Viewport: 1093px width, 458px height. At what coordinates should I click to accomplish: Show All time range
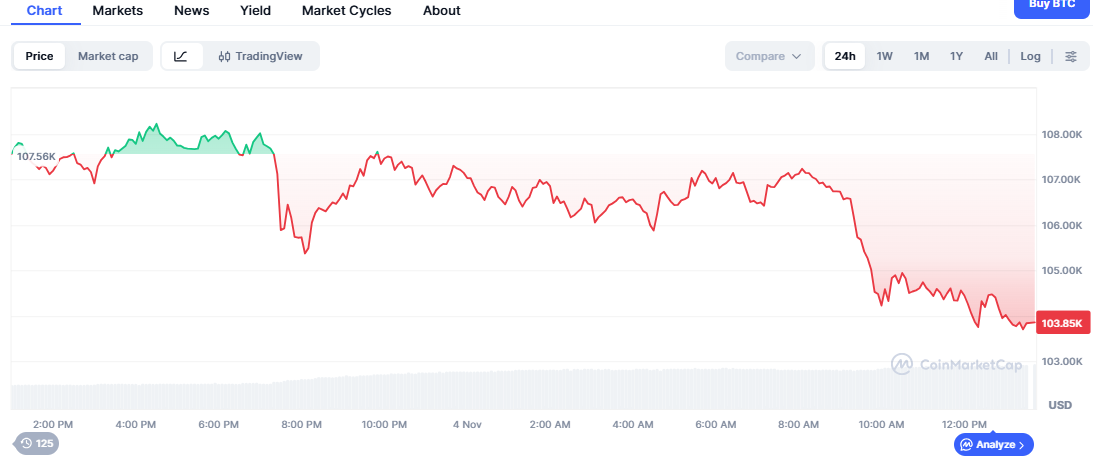click(x=990, y=56)
